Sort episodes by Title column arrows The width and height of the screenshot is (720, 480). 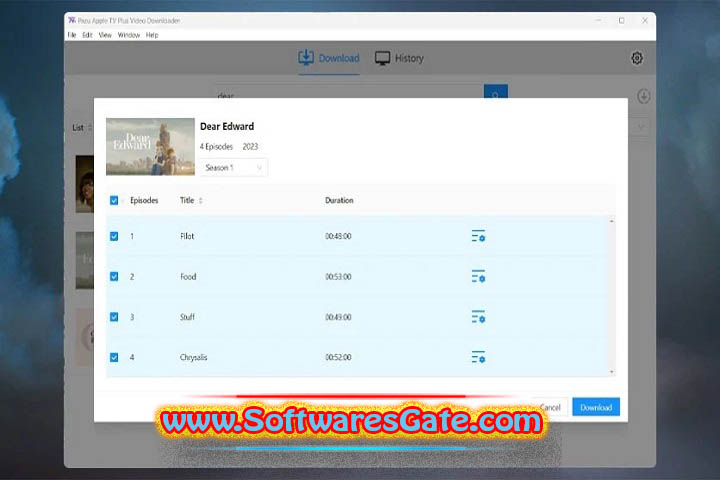201,200
